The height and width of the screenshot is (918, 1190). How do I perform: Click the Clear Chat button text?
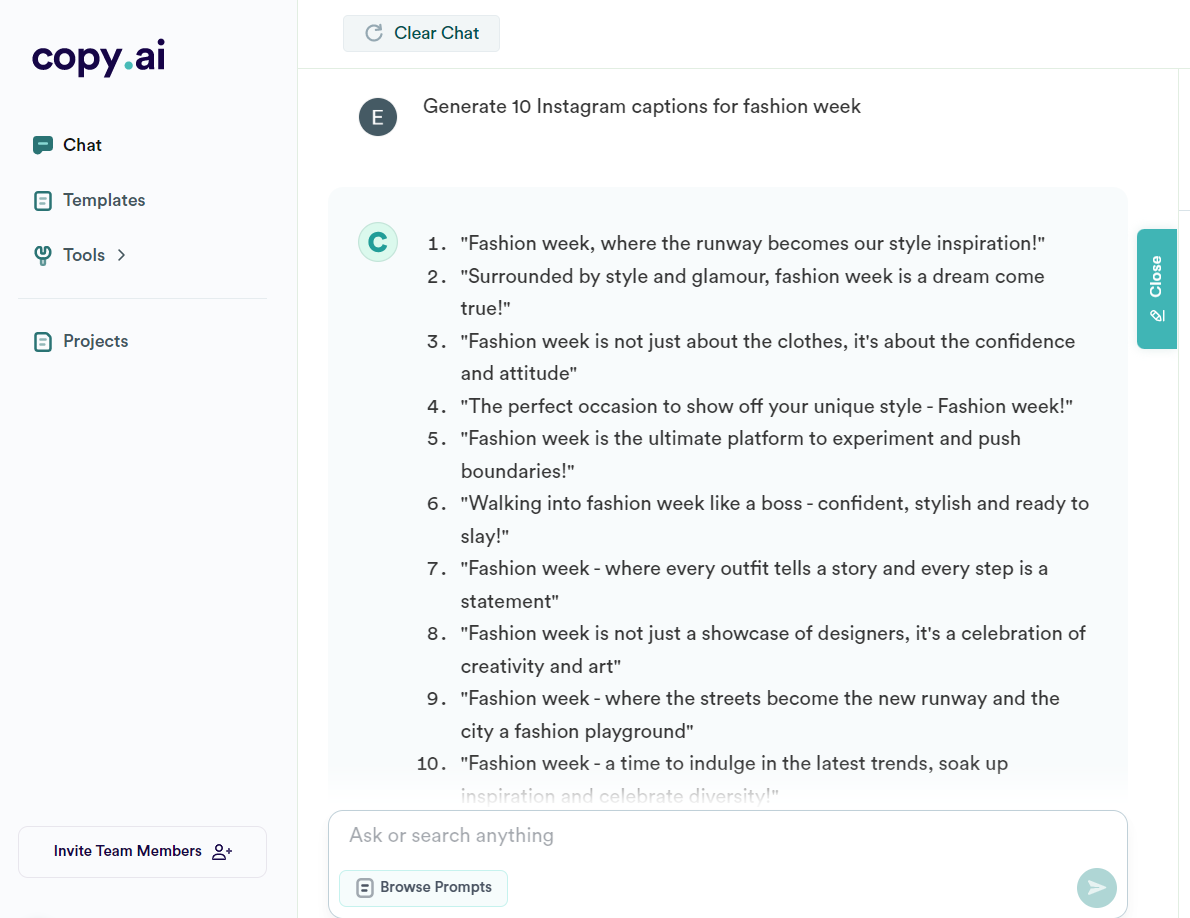[x=436, y=33]
